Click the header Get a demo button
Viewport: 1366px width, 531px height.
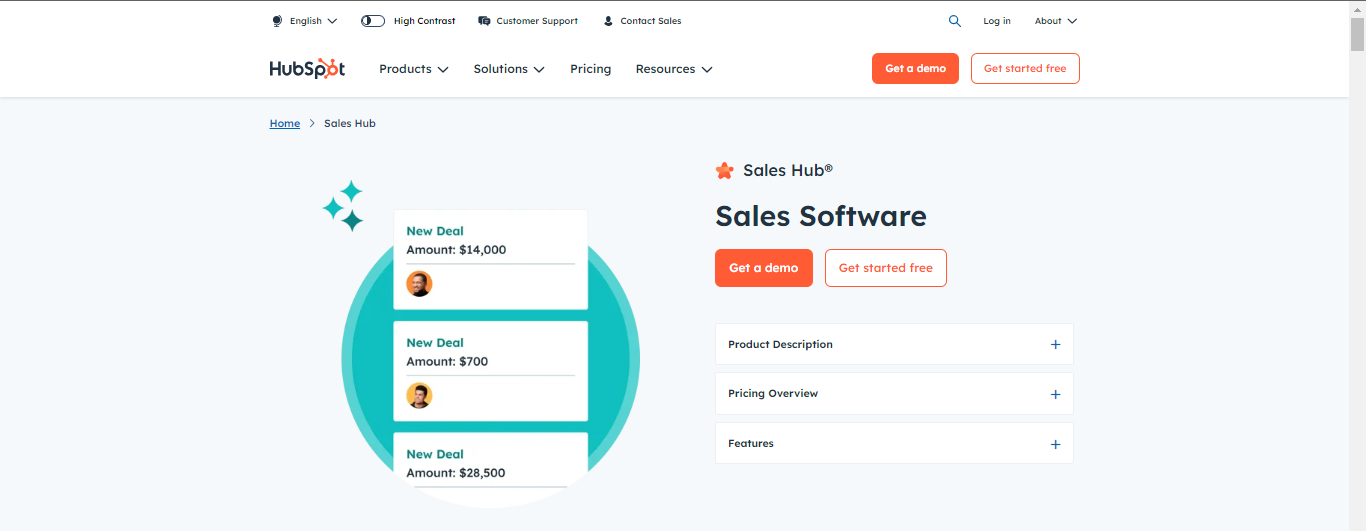point(915,68)
